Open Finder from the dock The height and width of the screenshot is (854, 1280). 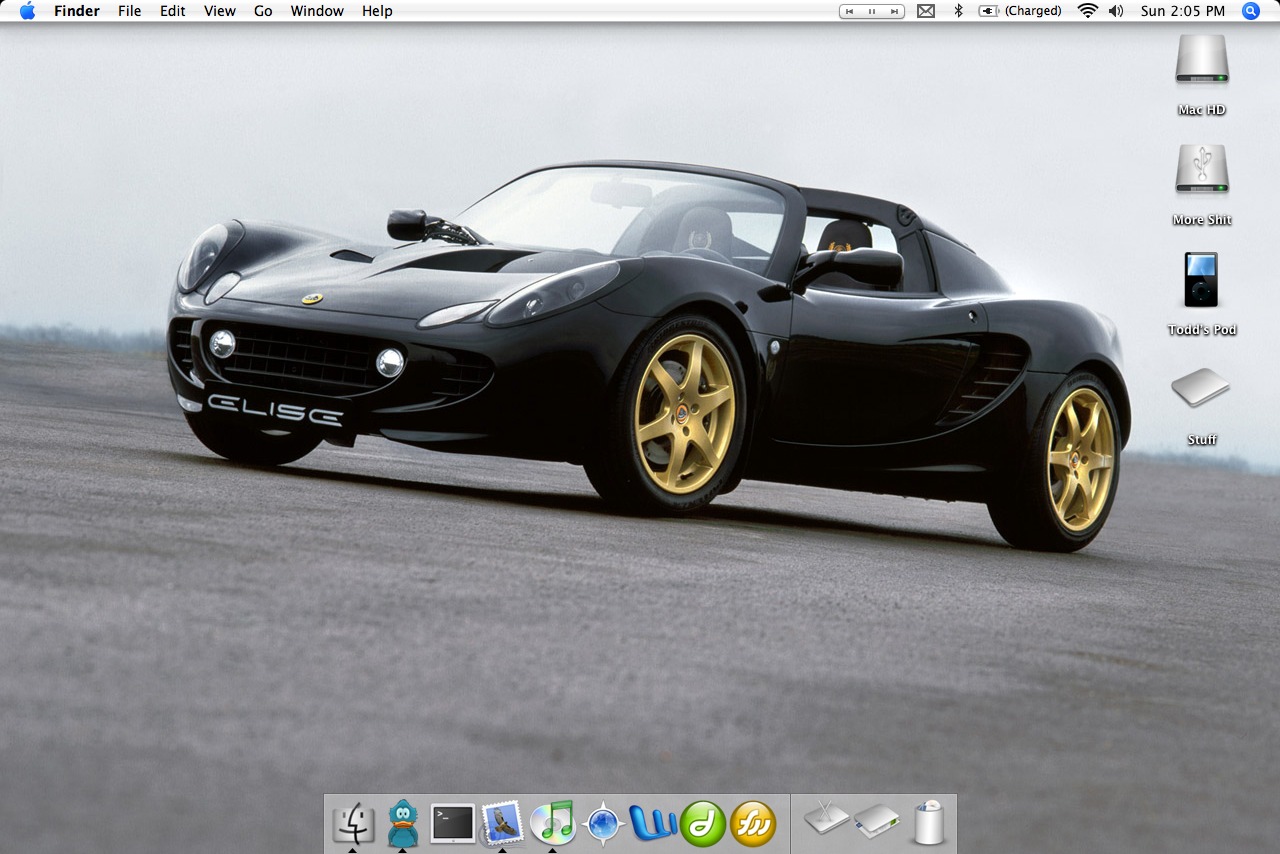353,823
